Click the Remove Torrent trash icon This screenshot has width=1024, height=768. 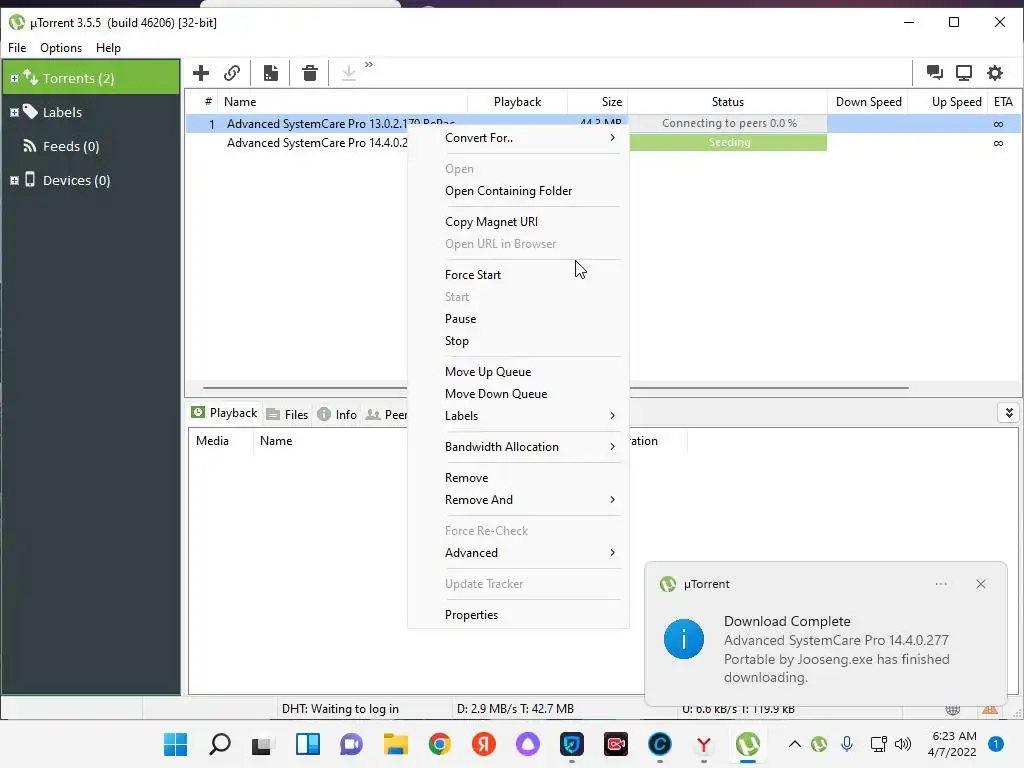pyautogui.click(x=310, y=72)
